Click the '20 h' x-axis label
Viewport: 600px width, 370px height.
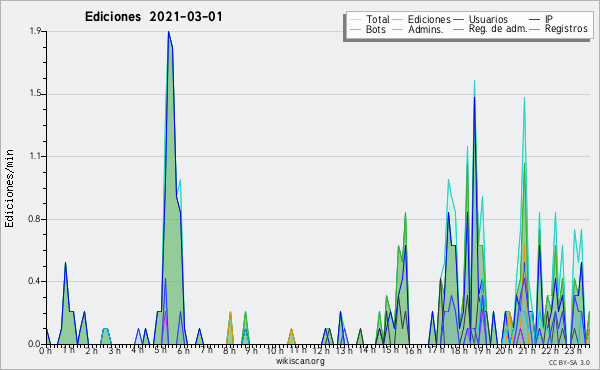click(505, 350)
